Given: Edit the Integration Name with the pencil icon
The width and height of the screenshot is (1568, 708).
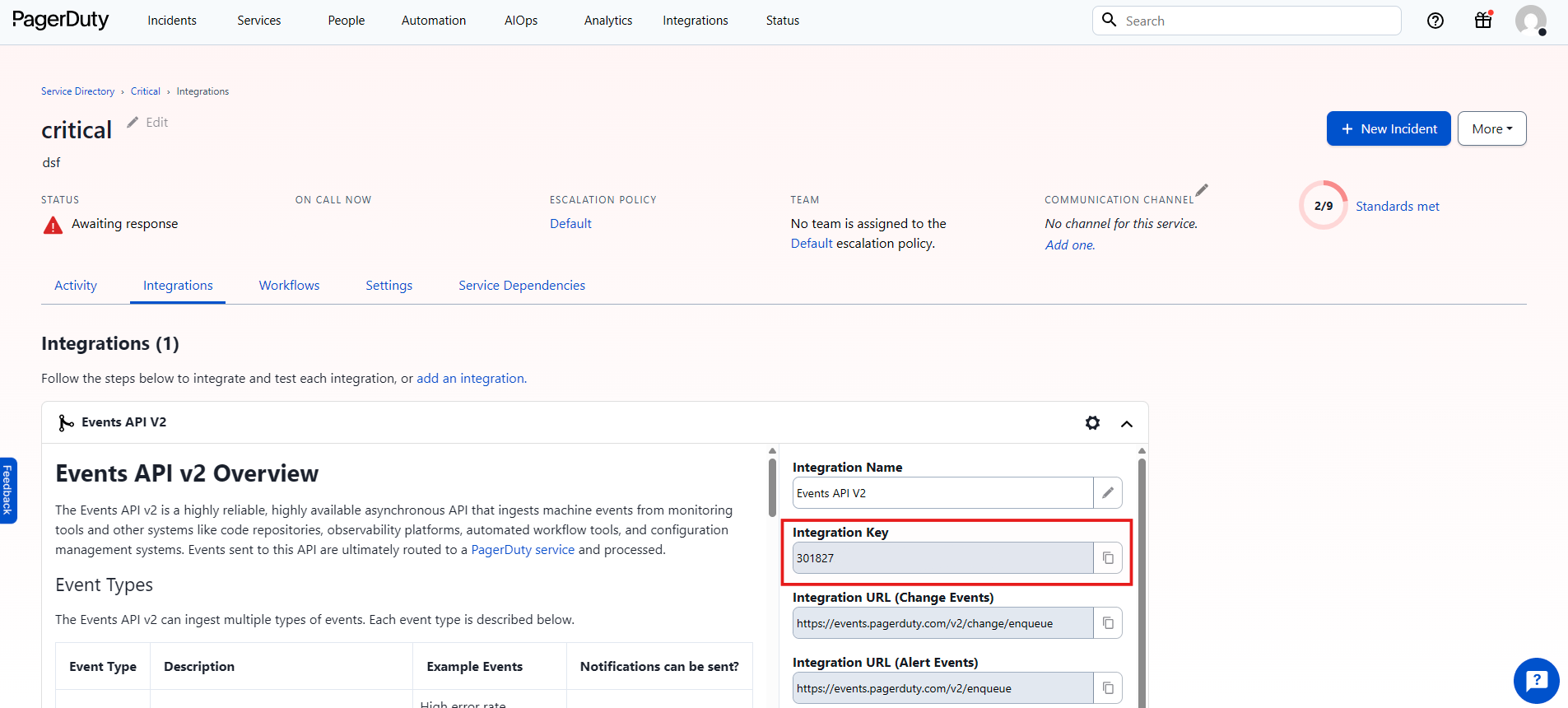Looking at the screenshot, I should coord(1108,493).
